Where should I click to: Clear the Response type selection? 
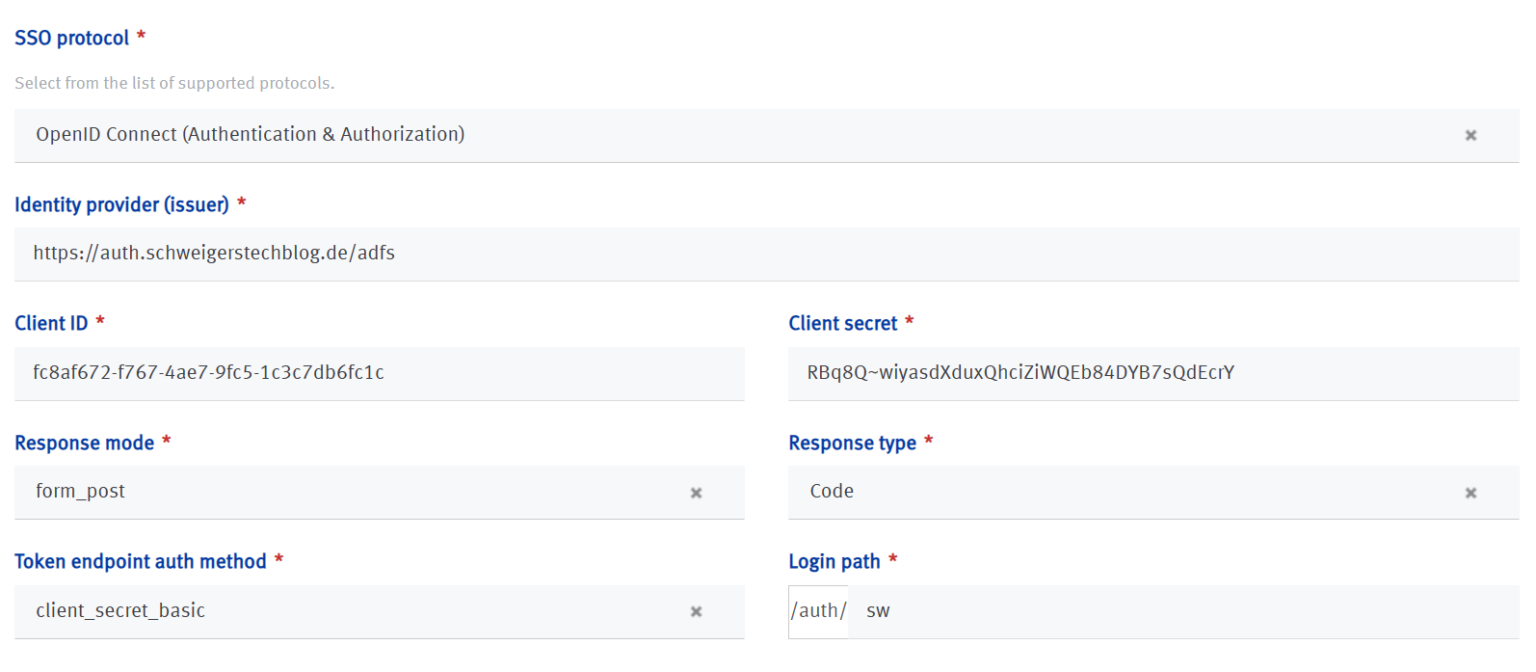pos(1471,492)
